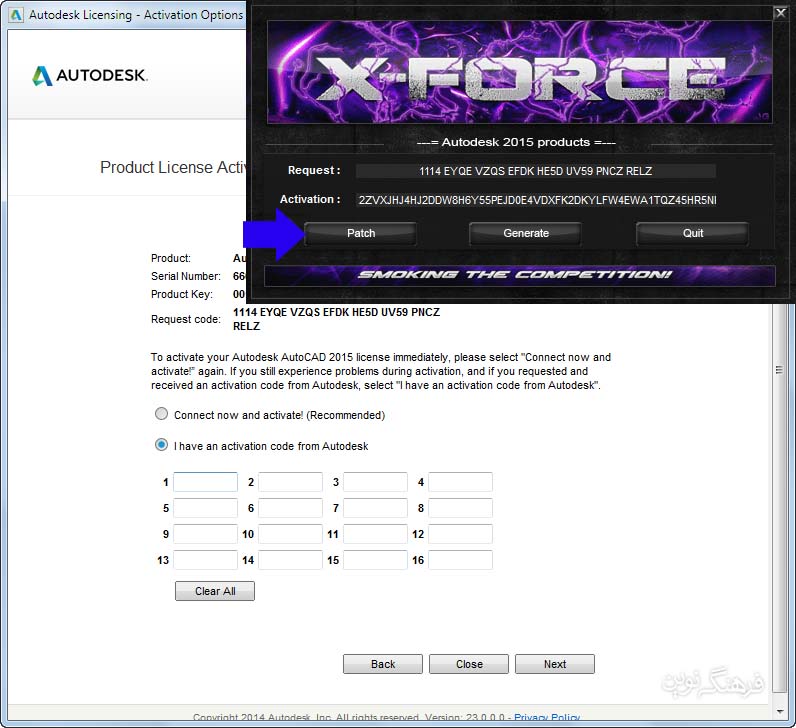This screenshot has width=796, height=728.
Task: Click the Back button
Action: 383,664
